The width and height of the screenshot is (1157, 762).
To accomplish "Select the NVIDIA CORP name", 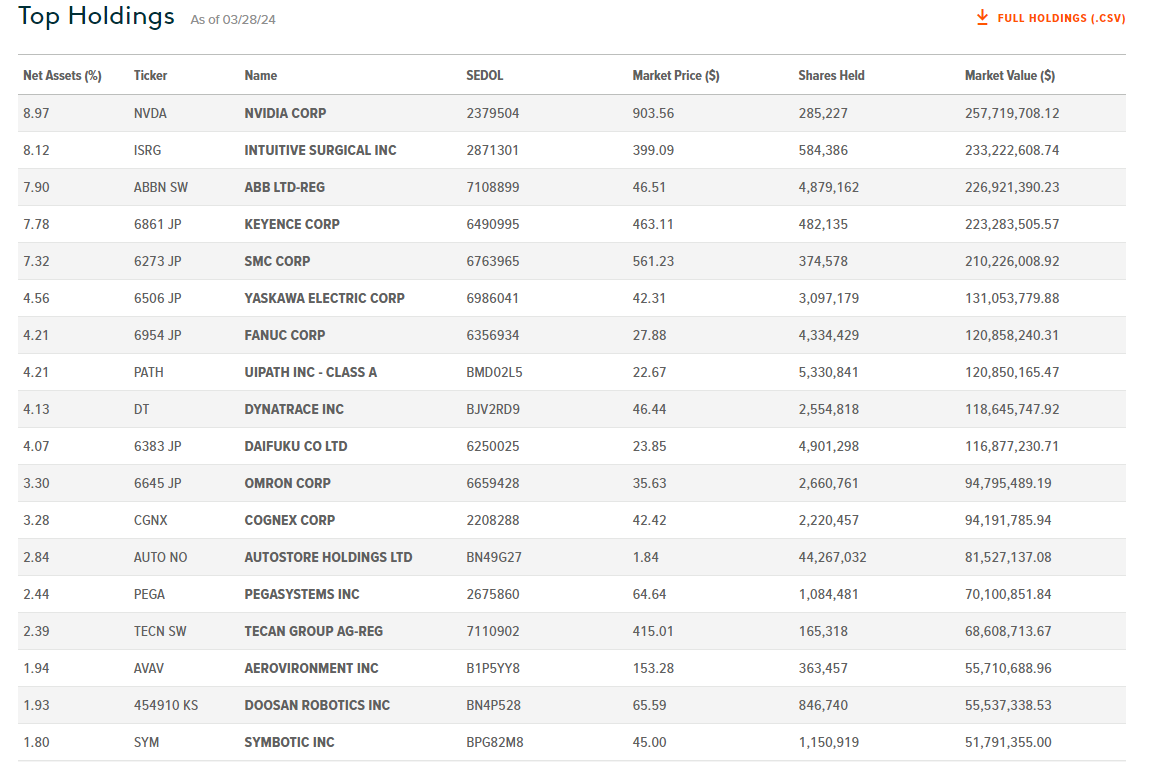I will click(286, 113).
